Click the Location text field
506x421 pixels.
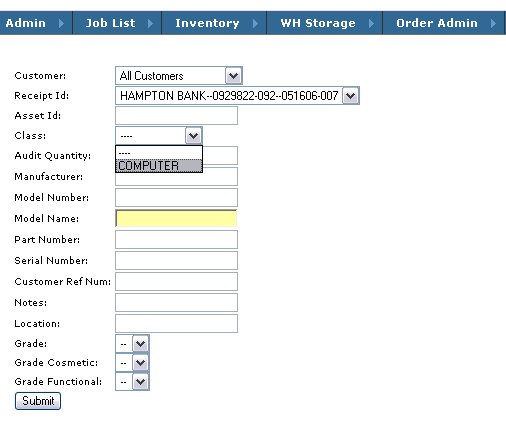coord(176,323)
